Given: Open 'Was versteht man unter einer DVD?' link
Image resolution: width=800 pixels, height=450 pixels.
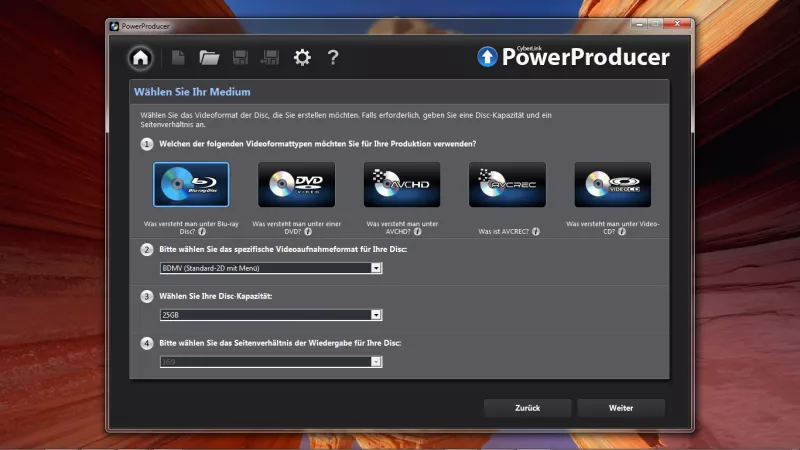Looking at the screenshot, I should coord(296,228).
